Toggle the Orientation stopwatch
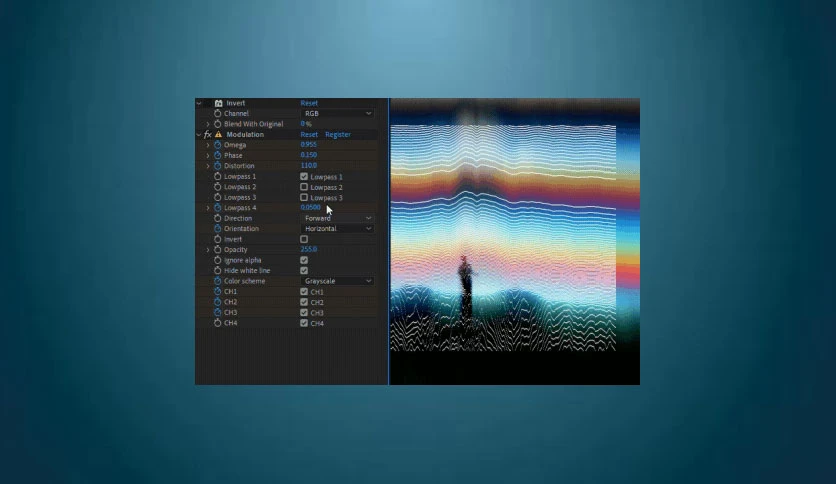This screenshot has height=484, width=836. (218, 229)
